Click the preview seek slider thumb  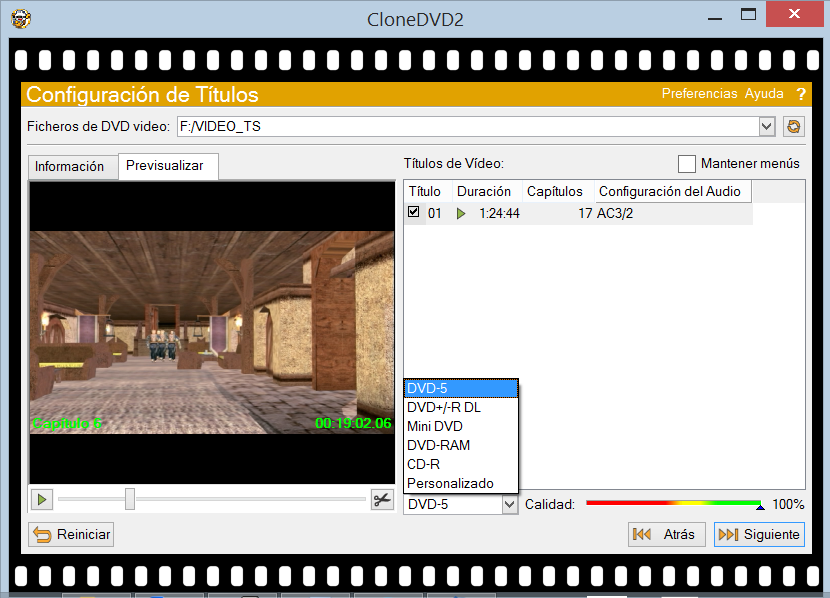[x=130, y=499]
